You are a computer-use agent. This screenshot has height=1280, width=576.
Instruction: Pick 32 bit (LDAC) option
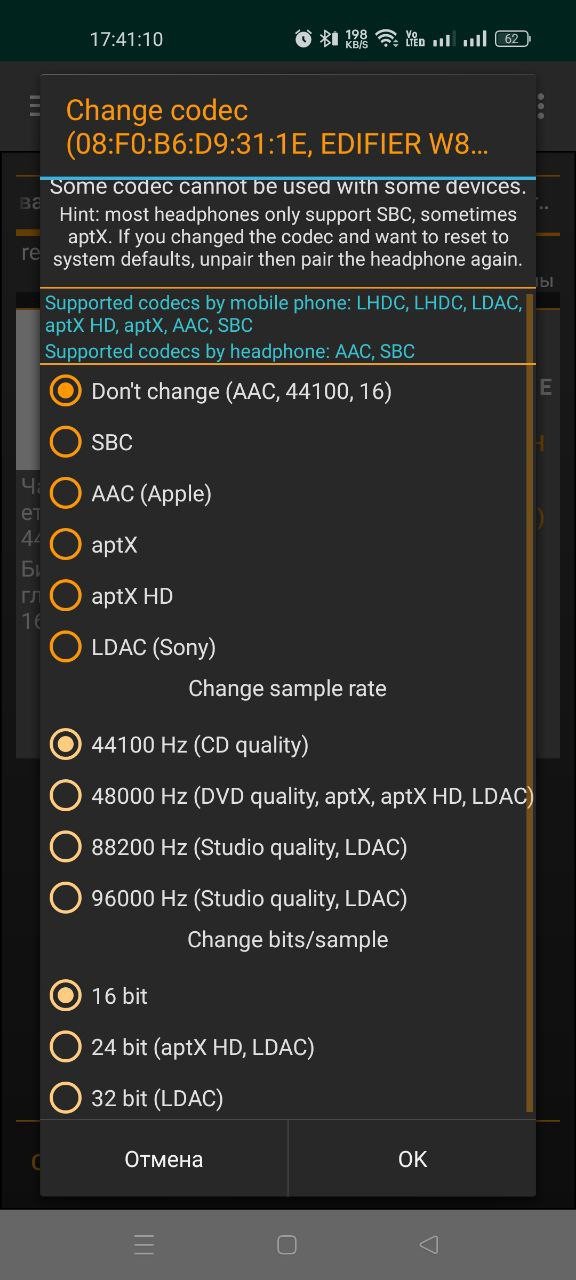288,1098
